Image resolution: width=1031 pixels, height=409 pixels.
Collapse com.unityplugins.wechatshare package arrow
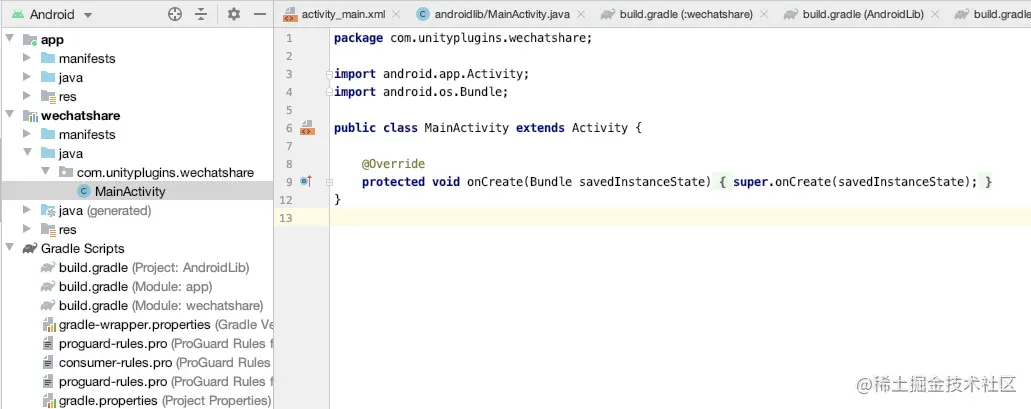[45, 172]
